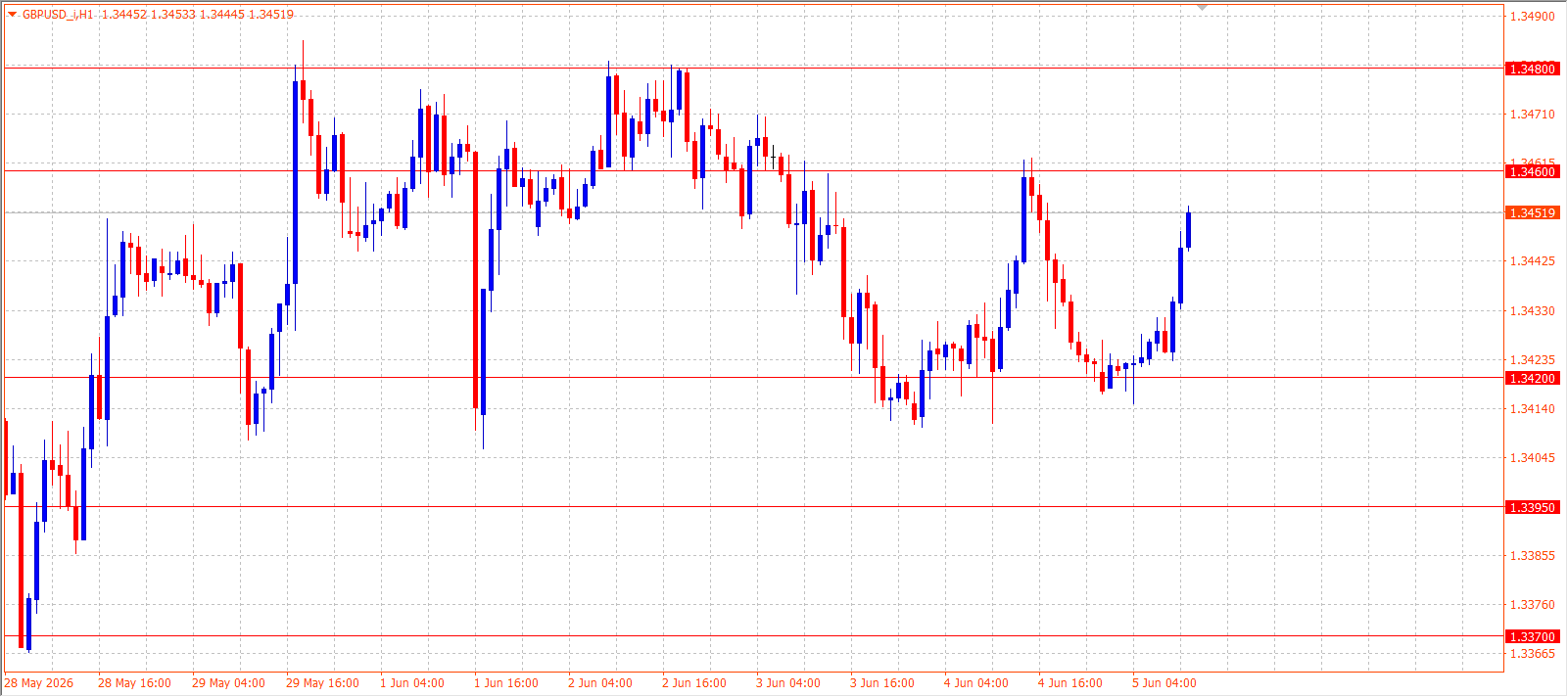
Task: Click the triangle arrow beside GBPUSD_i,H1
Action: 12,14
